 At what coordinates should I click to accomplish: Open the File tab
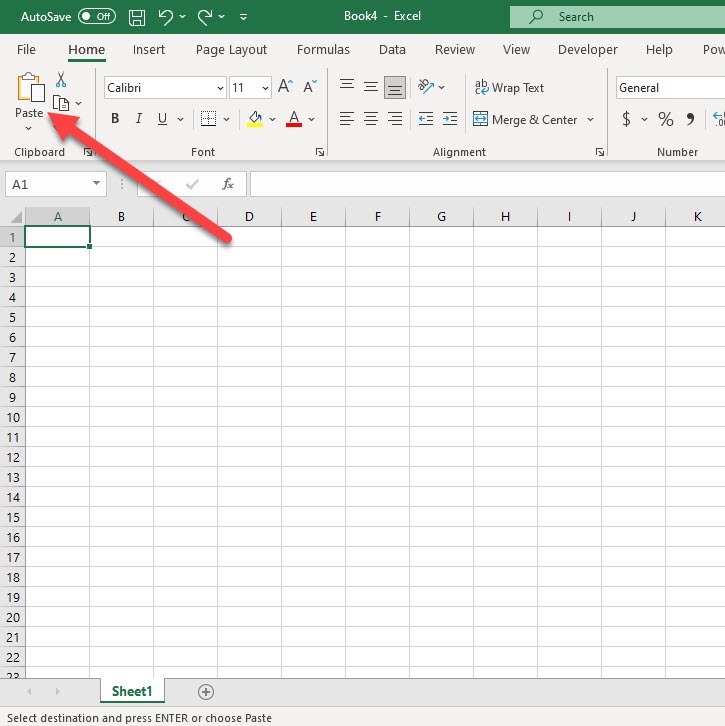26,50
